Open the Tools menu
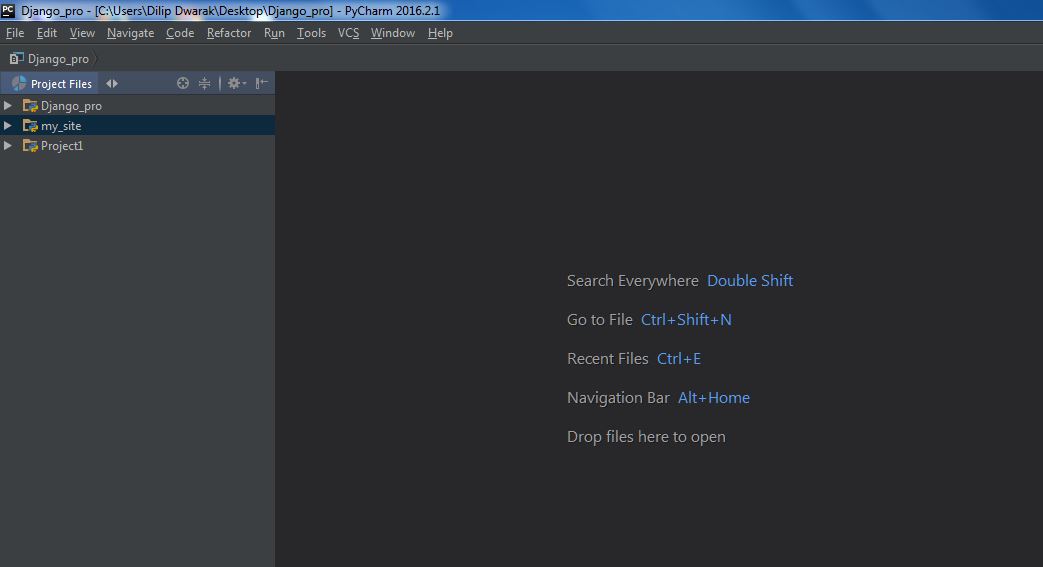The height and width of the screenshot is (567, 1043). point(311,33)
